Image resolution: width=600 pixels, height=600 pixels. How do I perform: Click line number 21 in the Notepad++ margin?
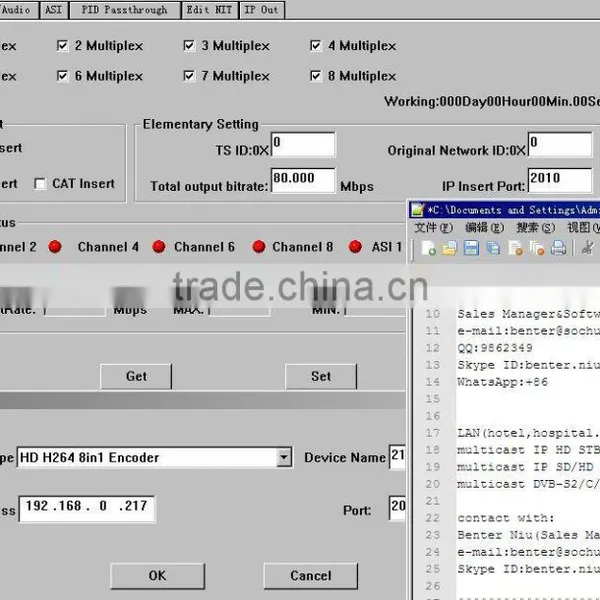pos(433,501)
